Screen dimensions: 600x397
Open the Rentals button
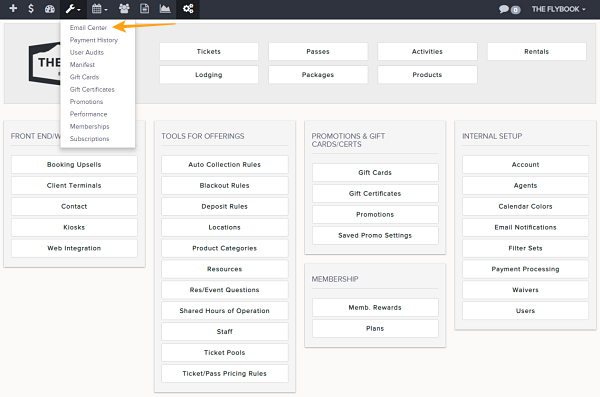[536, 51]
